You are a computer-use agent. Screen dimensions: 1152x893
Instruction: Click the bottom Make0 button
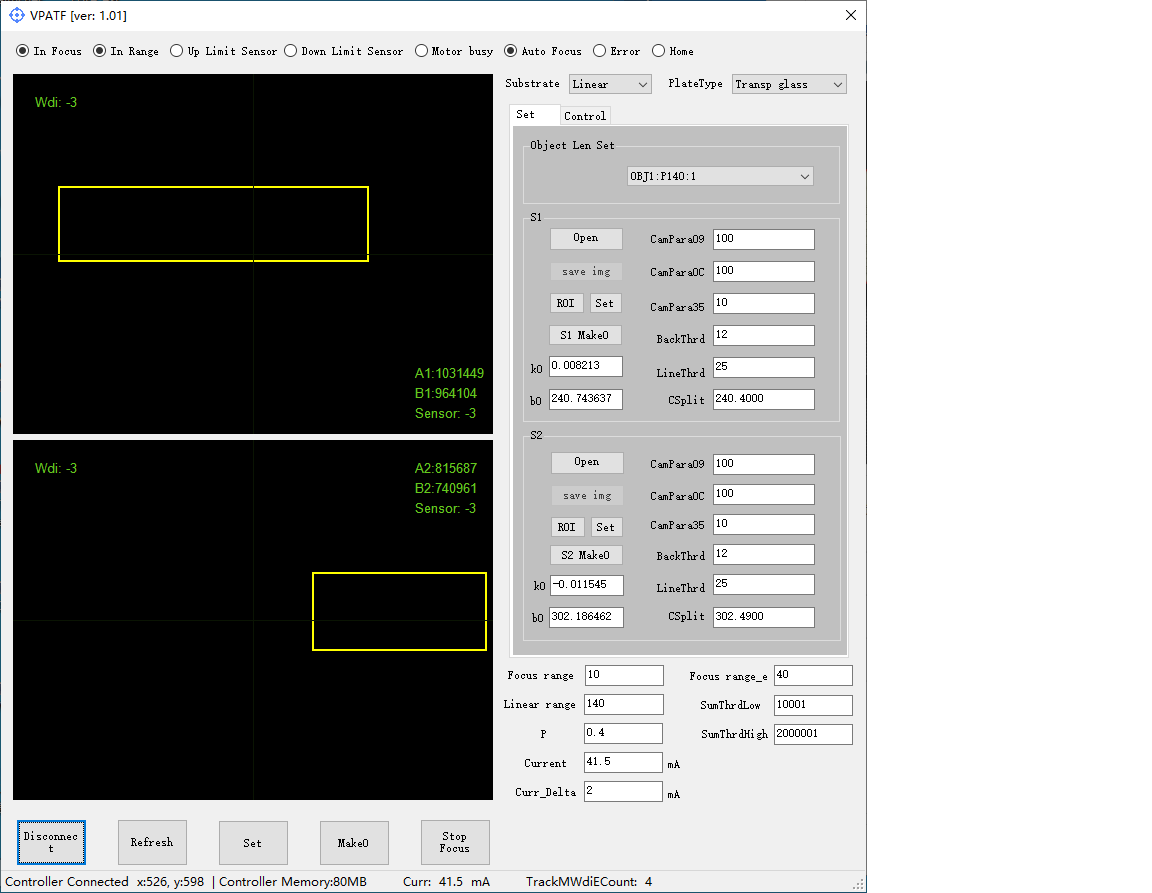(353, 842)
